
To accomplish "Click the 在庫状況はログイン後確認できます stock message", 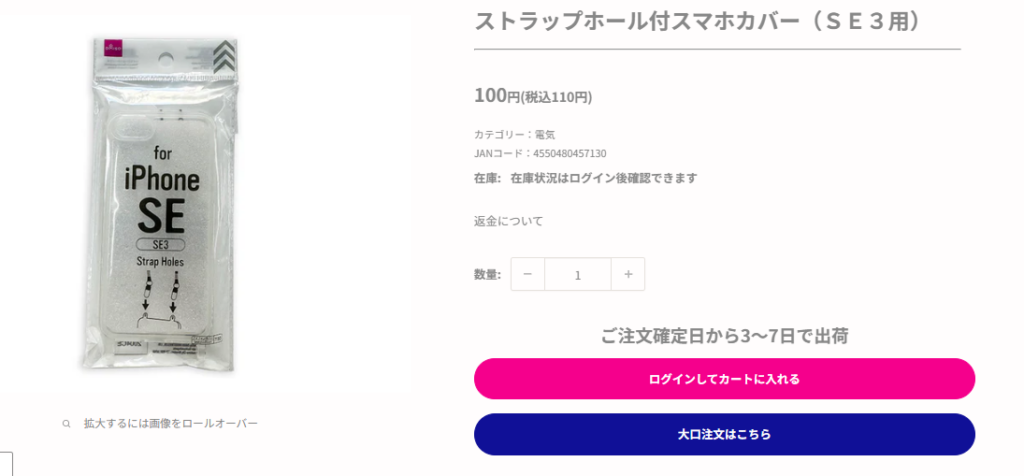I will [x=603, y=178].
